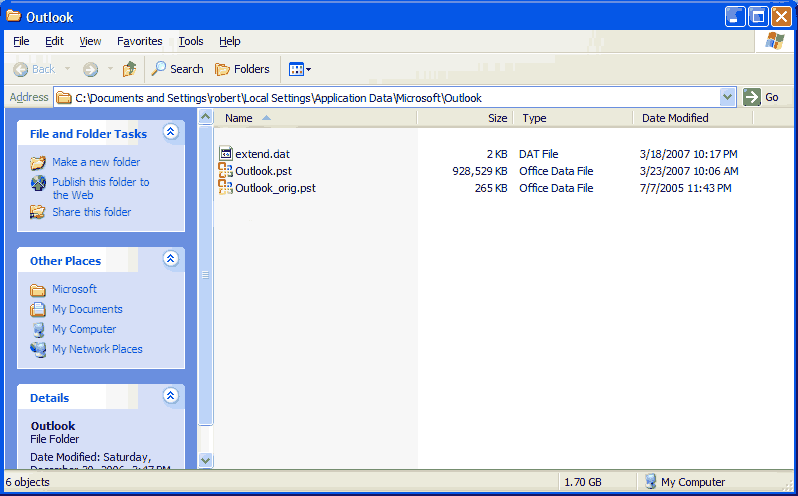
Task: Open the Help menu
Action: tap(230, 41)
